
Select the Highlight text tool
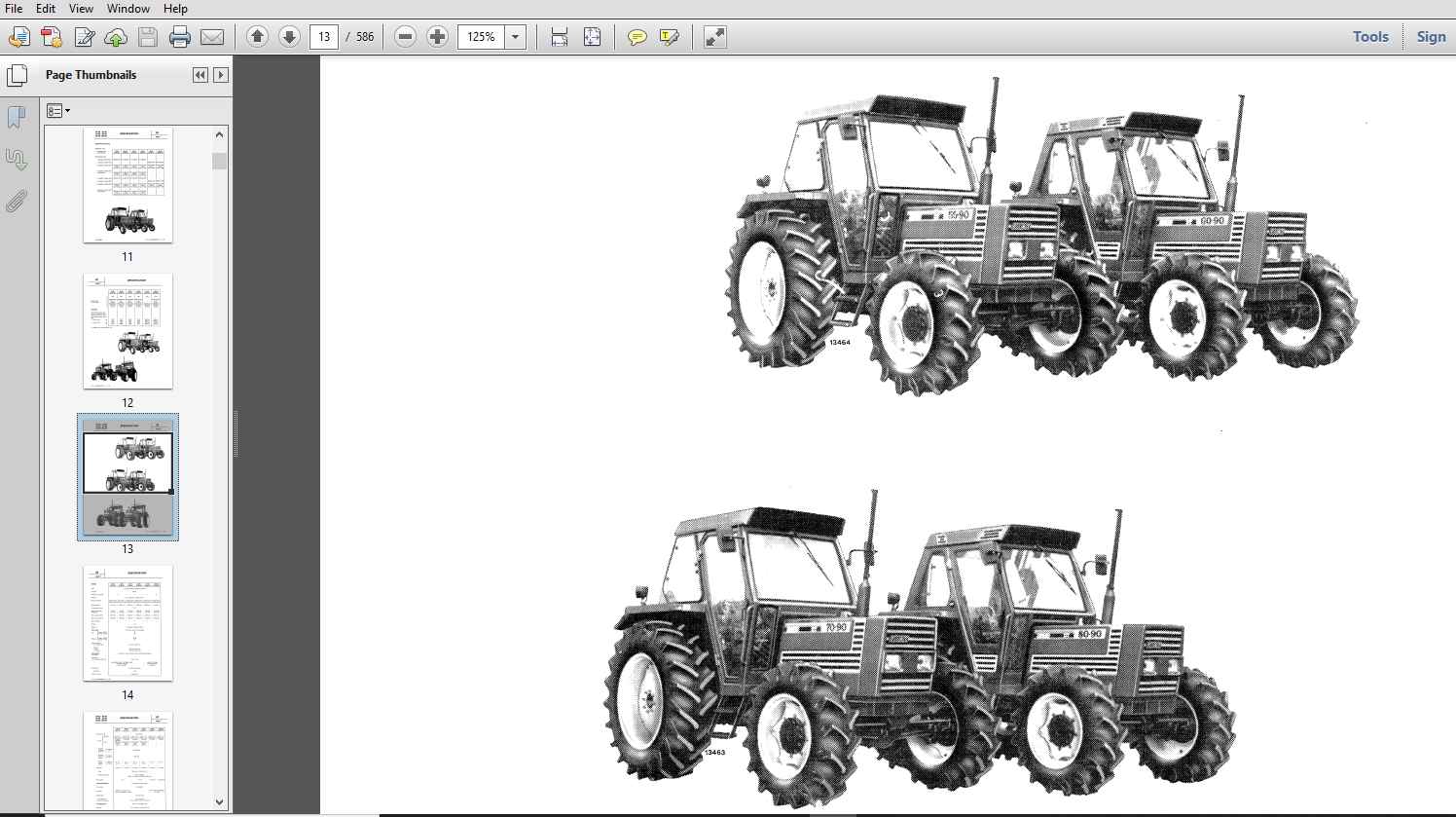coord(670,37)
